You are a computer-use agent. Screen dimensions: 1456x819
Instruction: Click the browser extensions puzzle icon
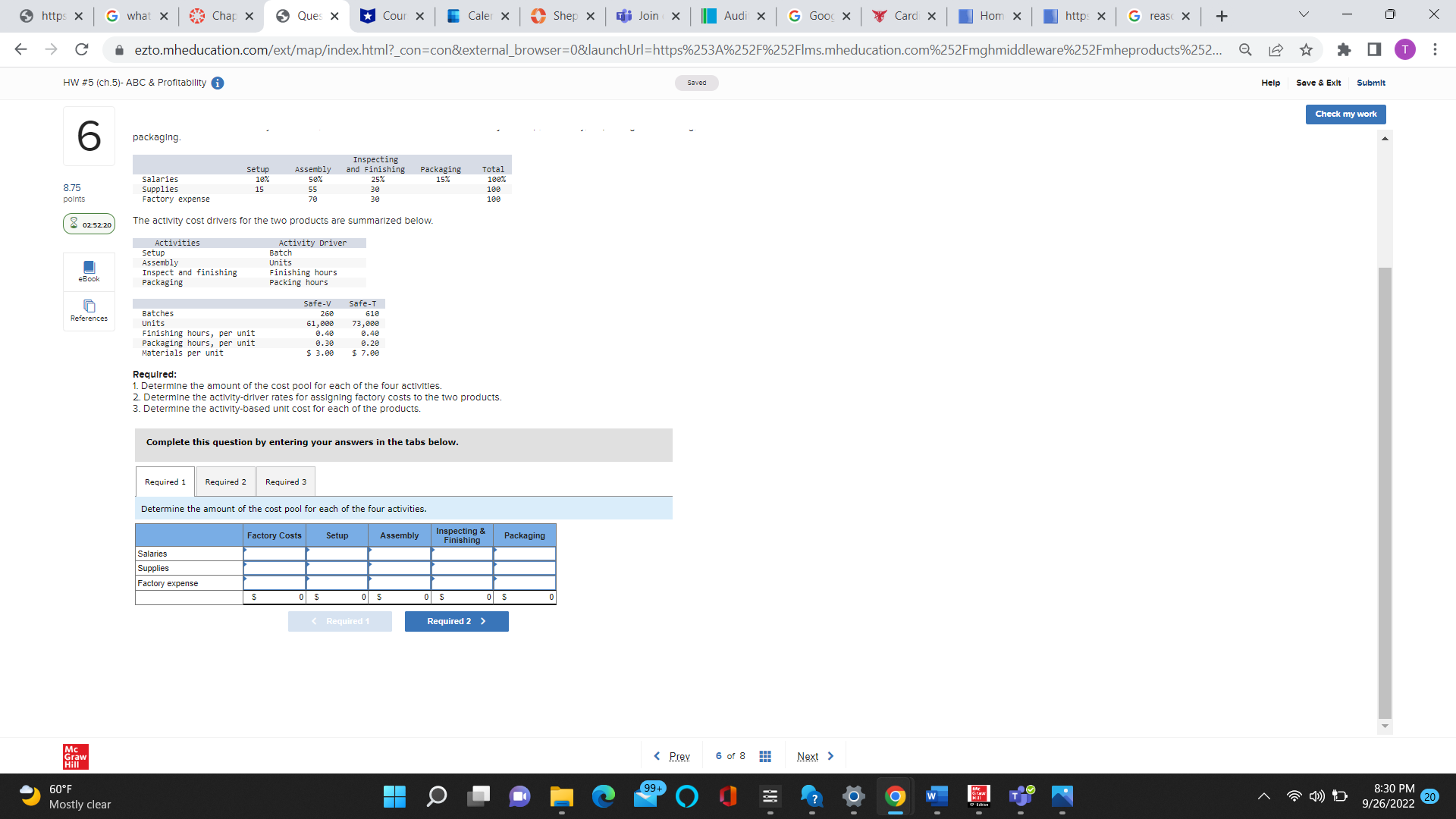pyautogui.click(x=1344, y=50)
